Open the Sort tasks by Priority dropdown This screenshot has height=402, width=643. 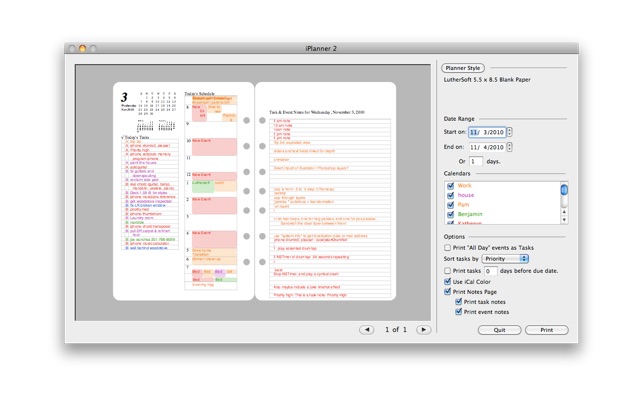click(x=505, y=259)
